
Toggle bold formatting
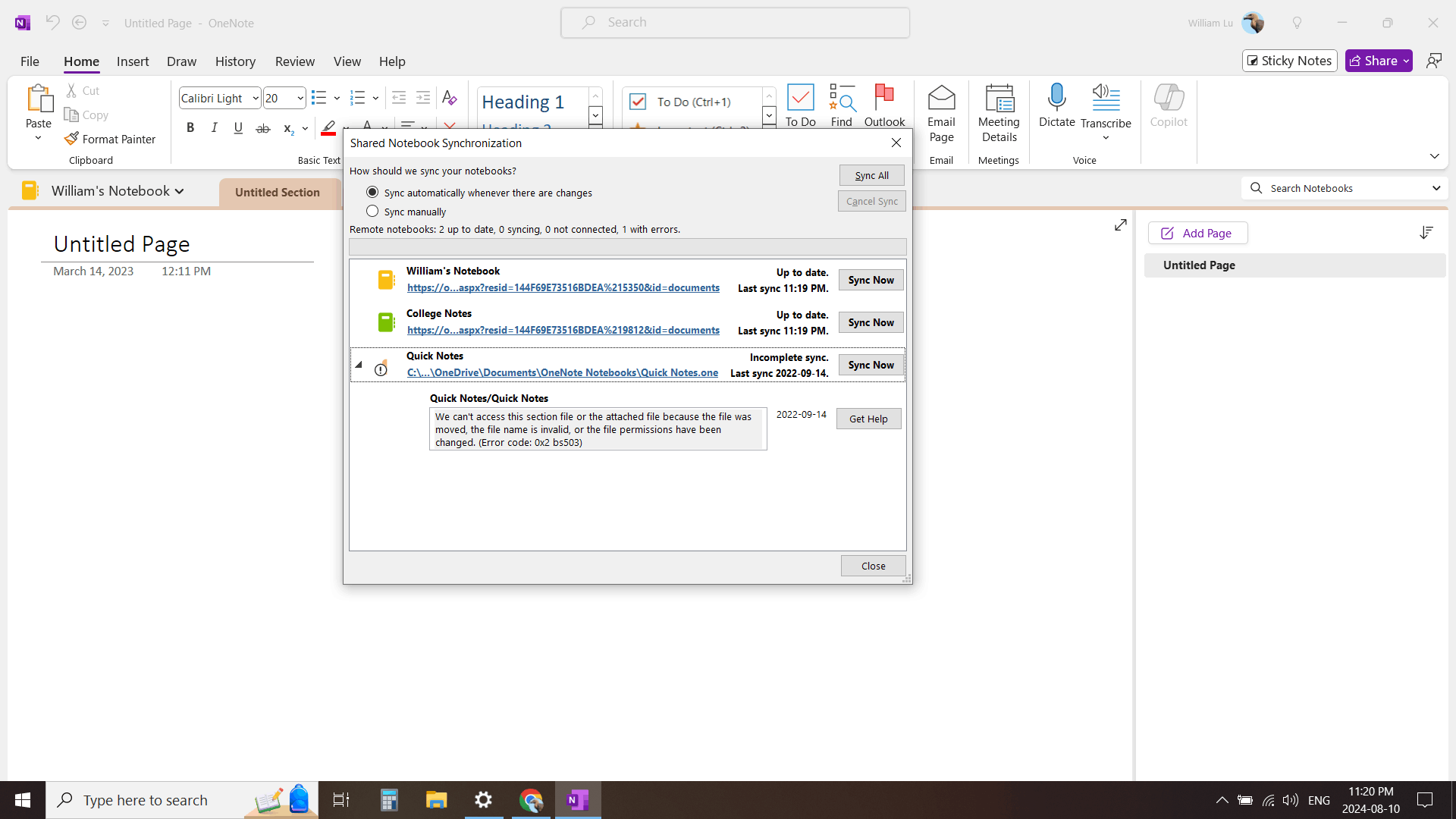(190, 128)
